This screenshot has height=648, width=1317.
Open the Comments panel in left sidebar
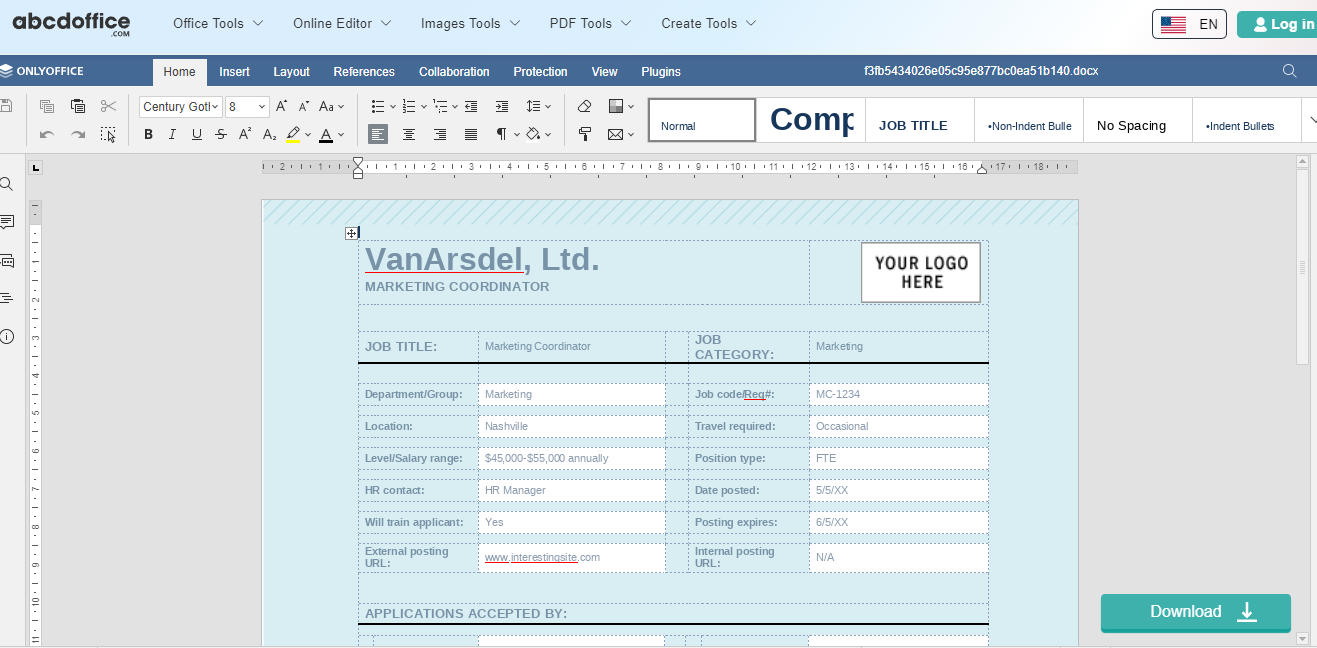point(8,222)
